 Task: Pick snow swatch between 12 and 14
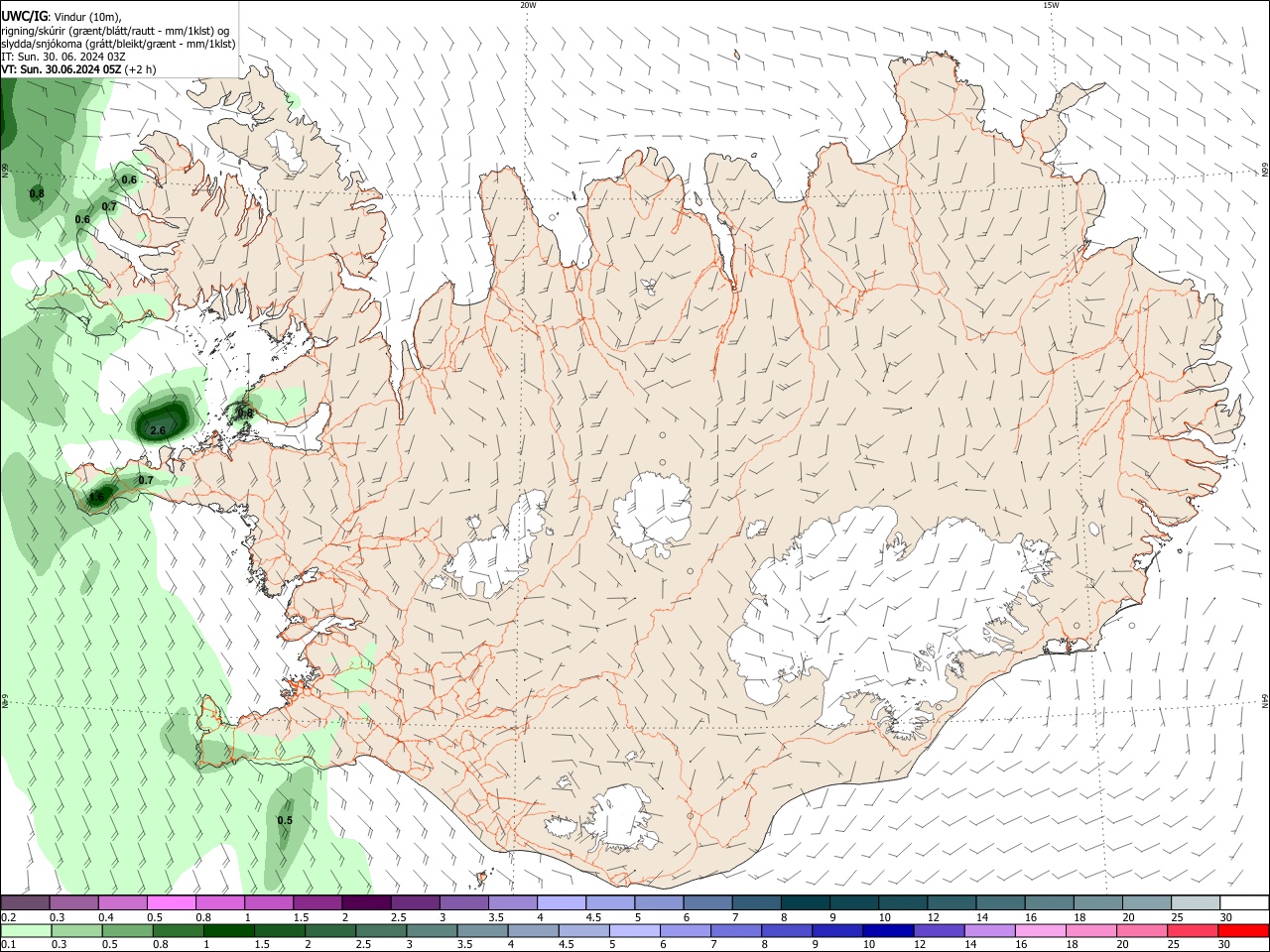(x=952, y=903)
